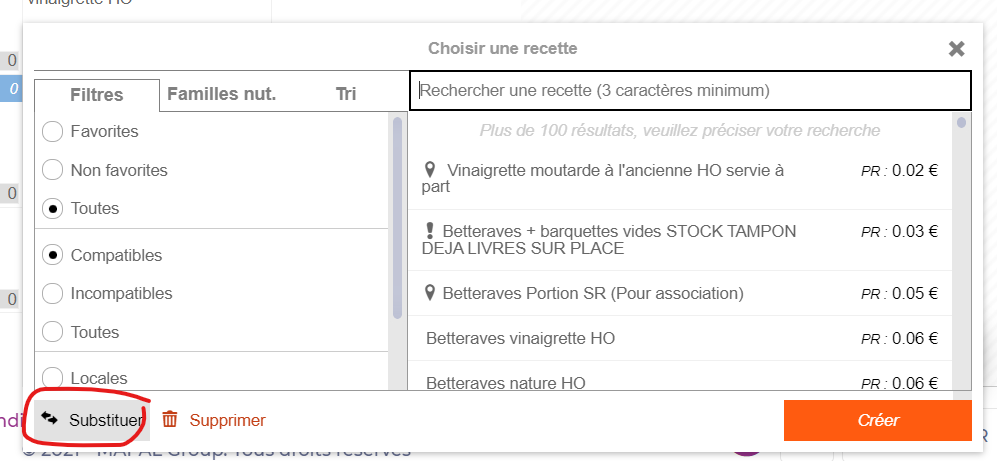Open the Tri tab

(346, 94)
